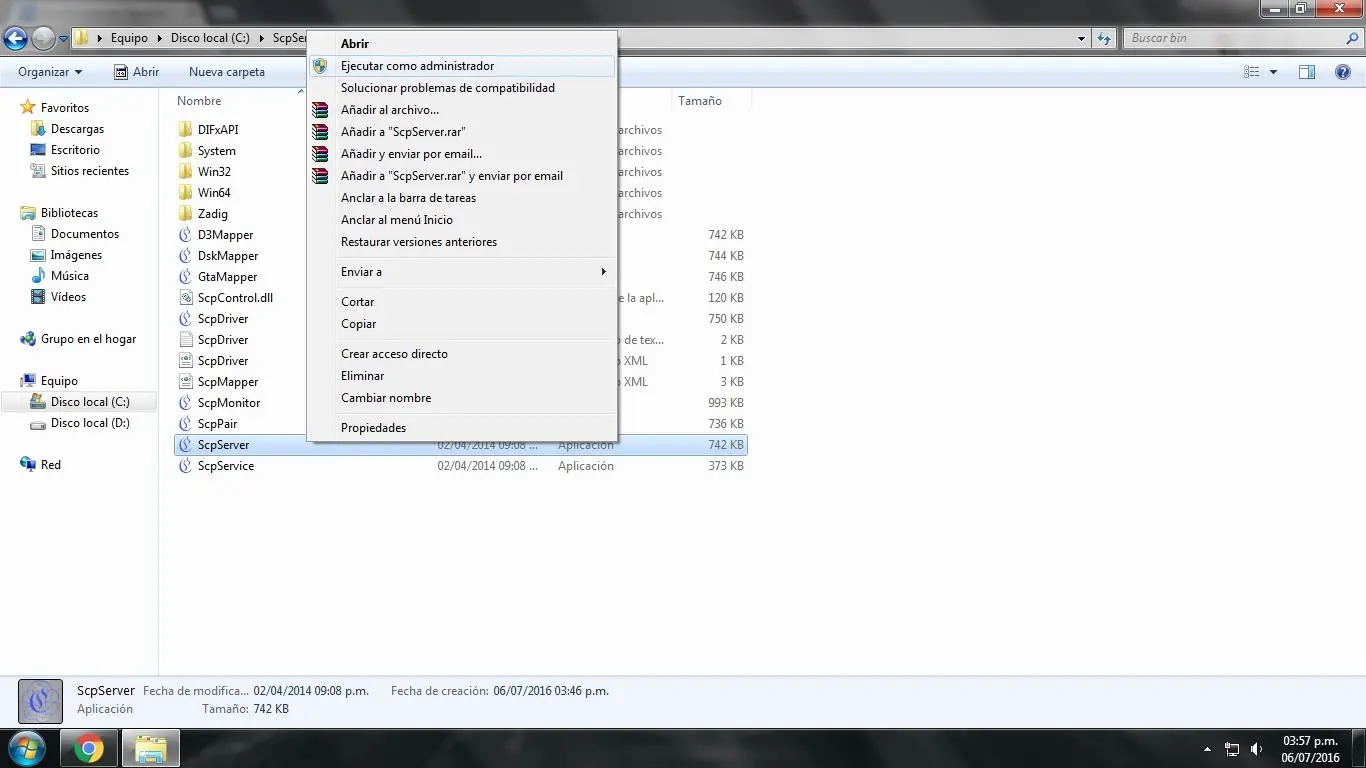The height and width of the screenshot is (768, 1366).
Task: Choose Añadir a "ScpServer.rar" option
Action: click(462, 132)
